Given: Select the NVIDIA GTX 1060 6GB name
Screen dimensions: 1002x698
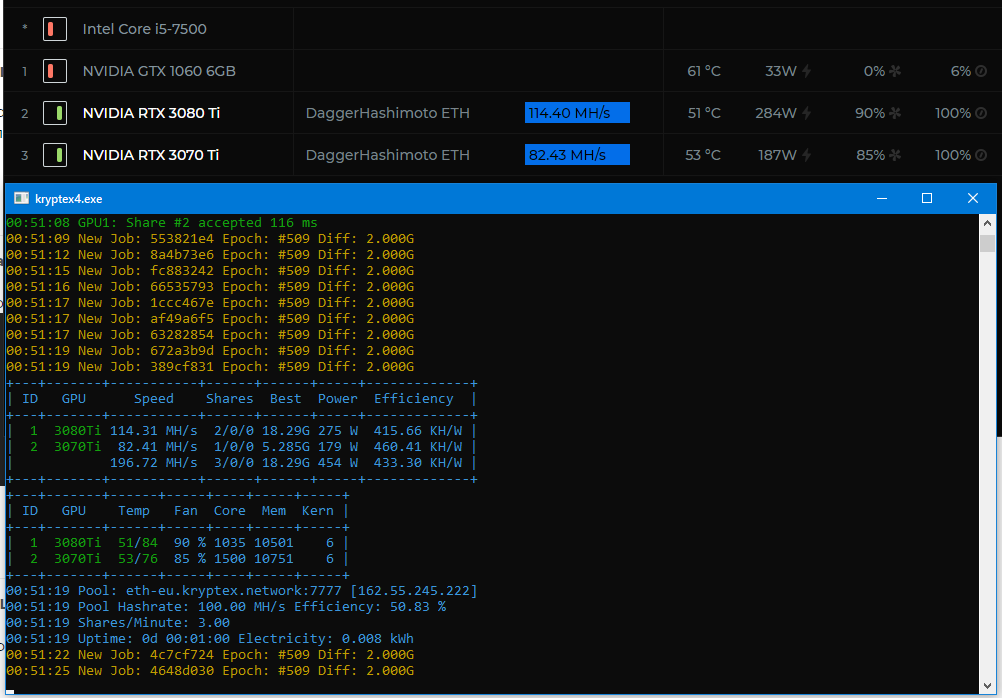Looking at the screenshot, I should click(x=159, y=71).
